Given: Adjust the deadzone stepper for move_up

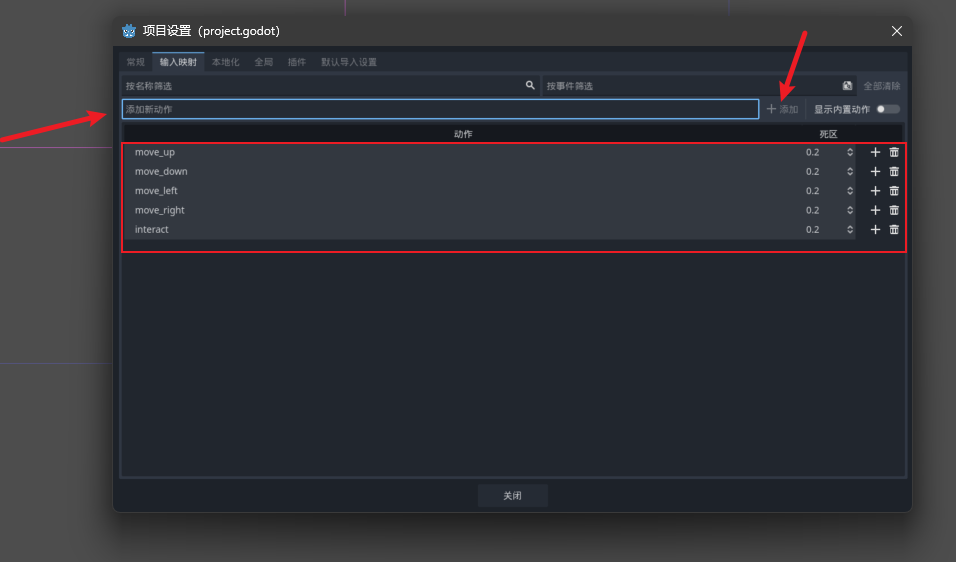Looking at the screenshot, I should click(850, 152).
